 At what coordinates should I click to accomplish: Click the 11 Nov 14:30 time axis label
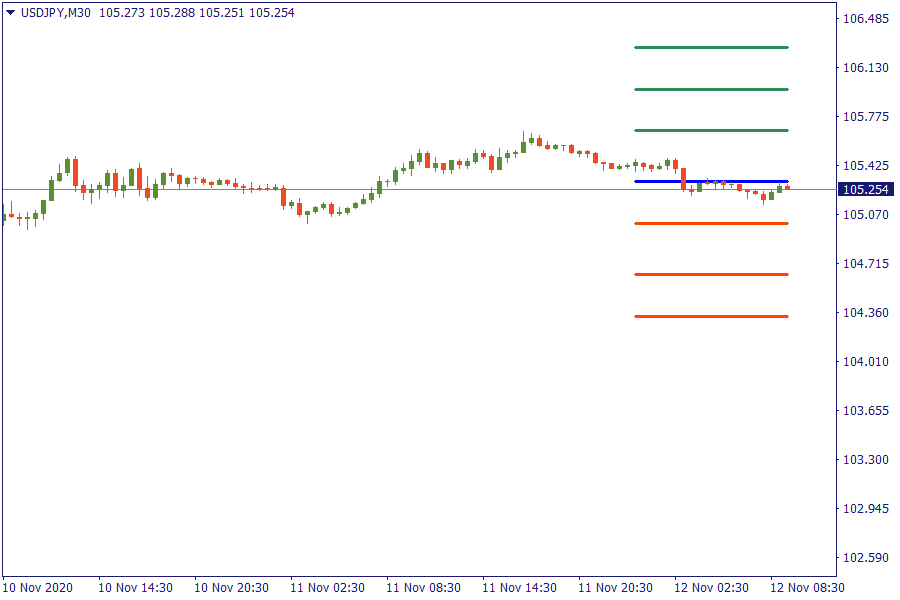tap(519, 587)
